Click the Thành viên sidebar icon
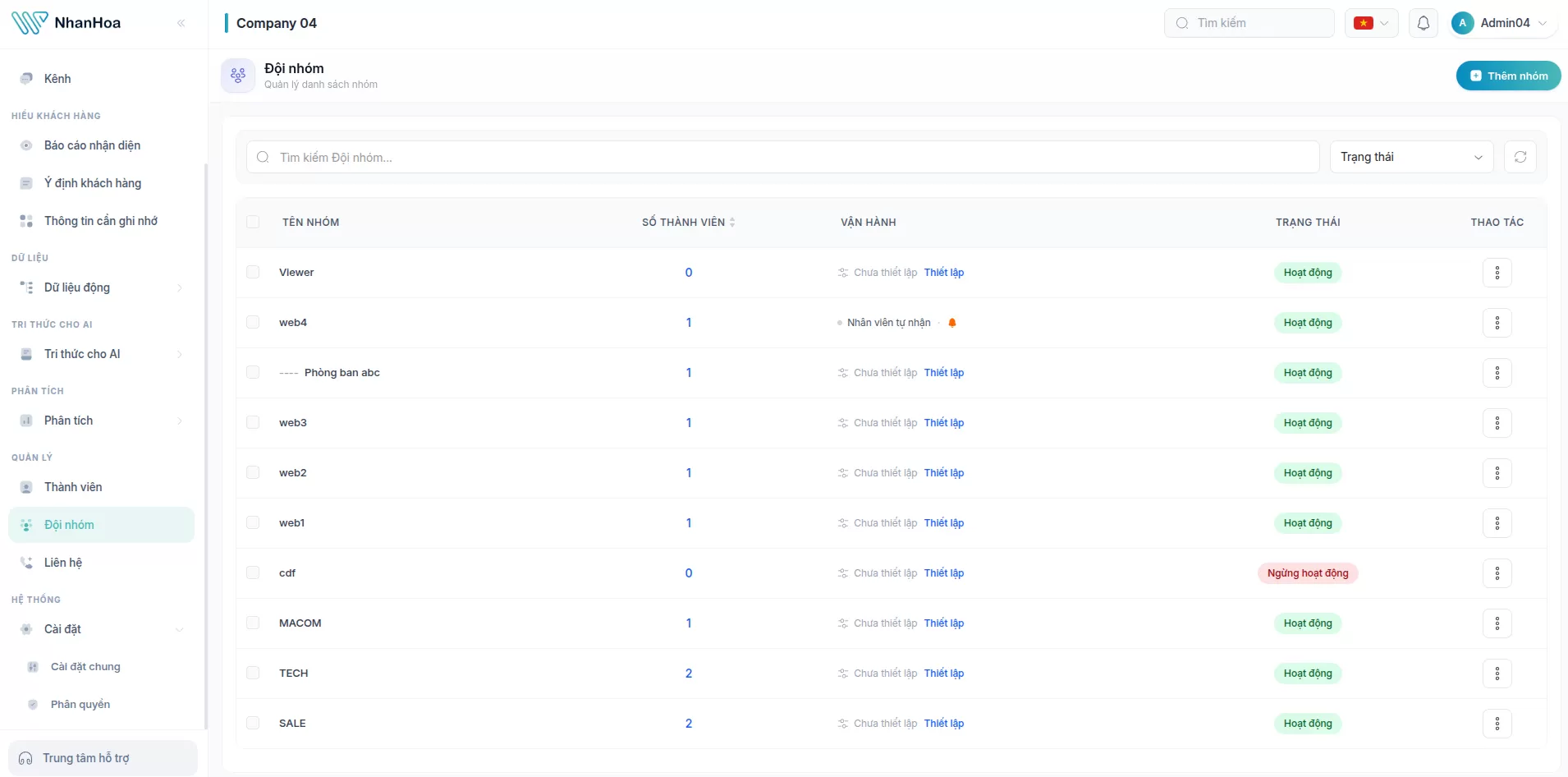The width and height of the screenshot is (1568, 777). tap(26, 487)
